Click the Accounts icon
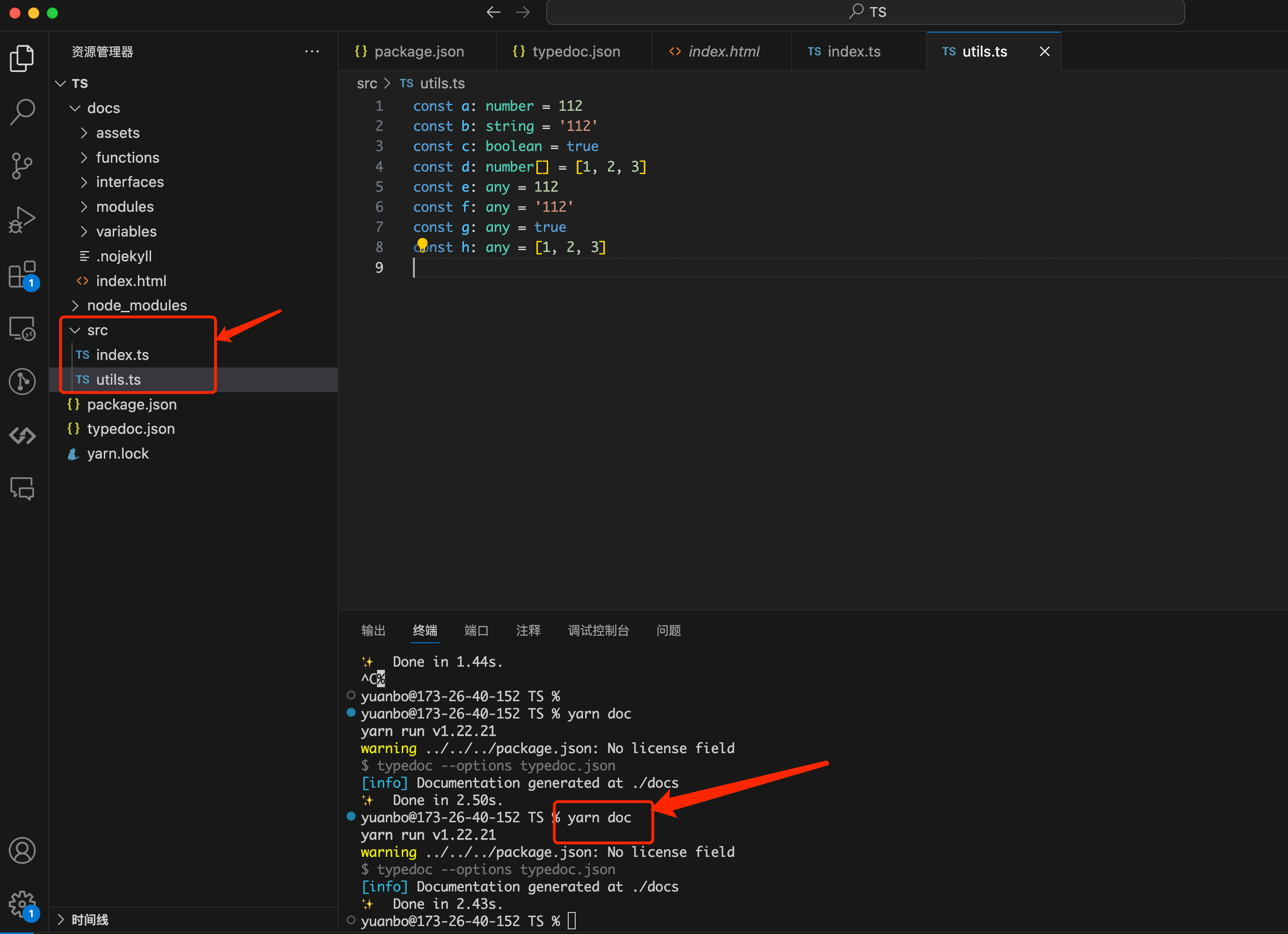 [x=22, y=850]
